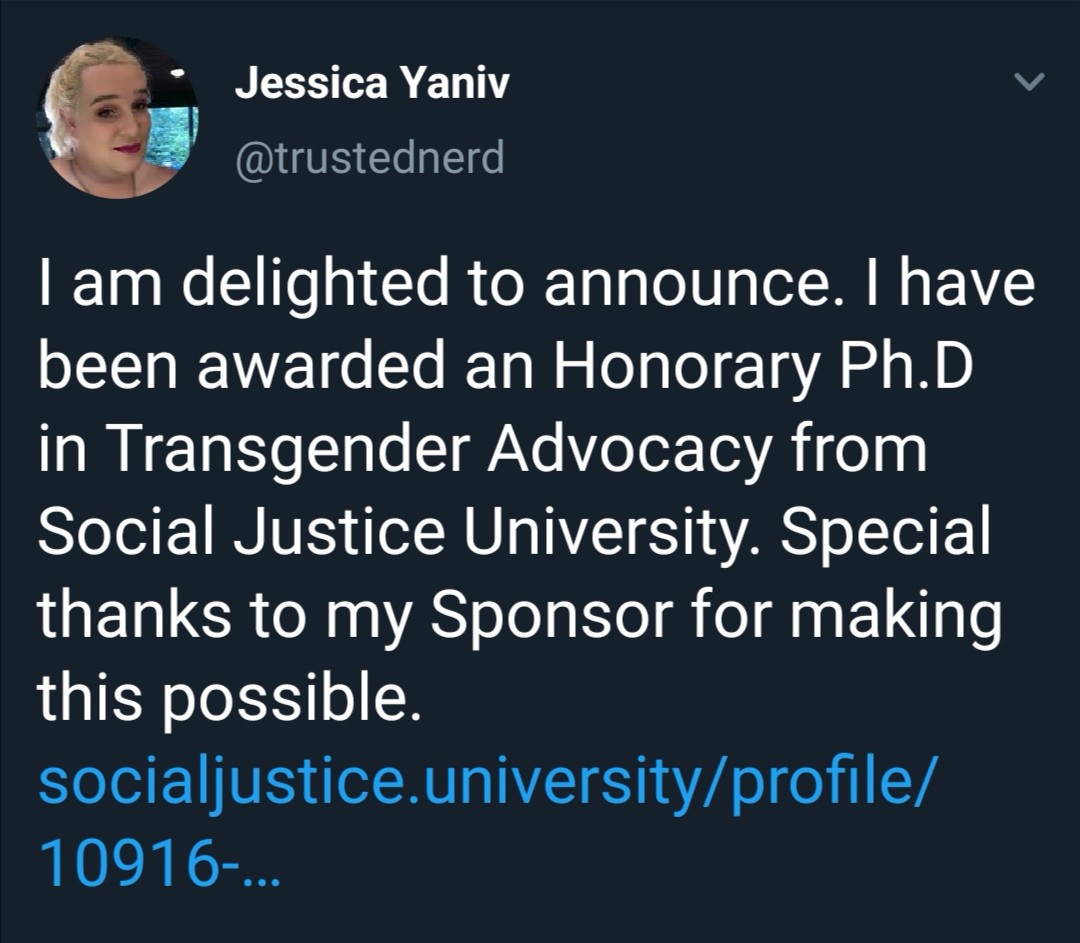Click the @trustednerd handle
Viewport: 1080px width, 943px height.
coord(369,157)
